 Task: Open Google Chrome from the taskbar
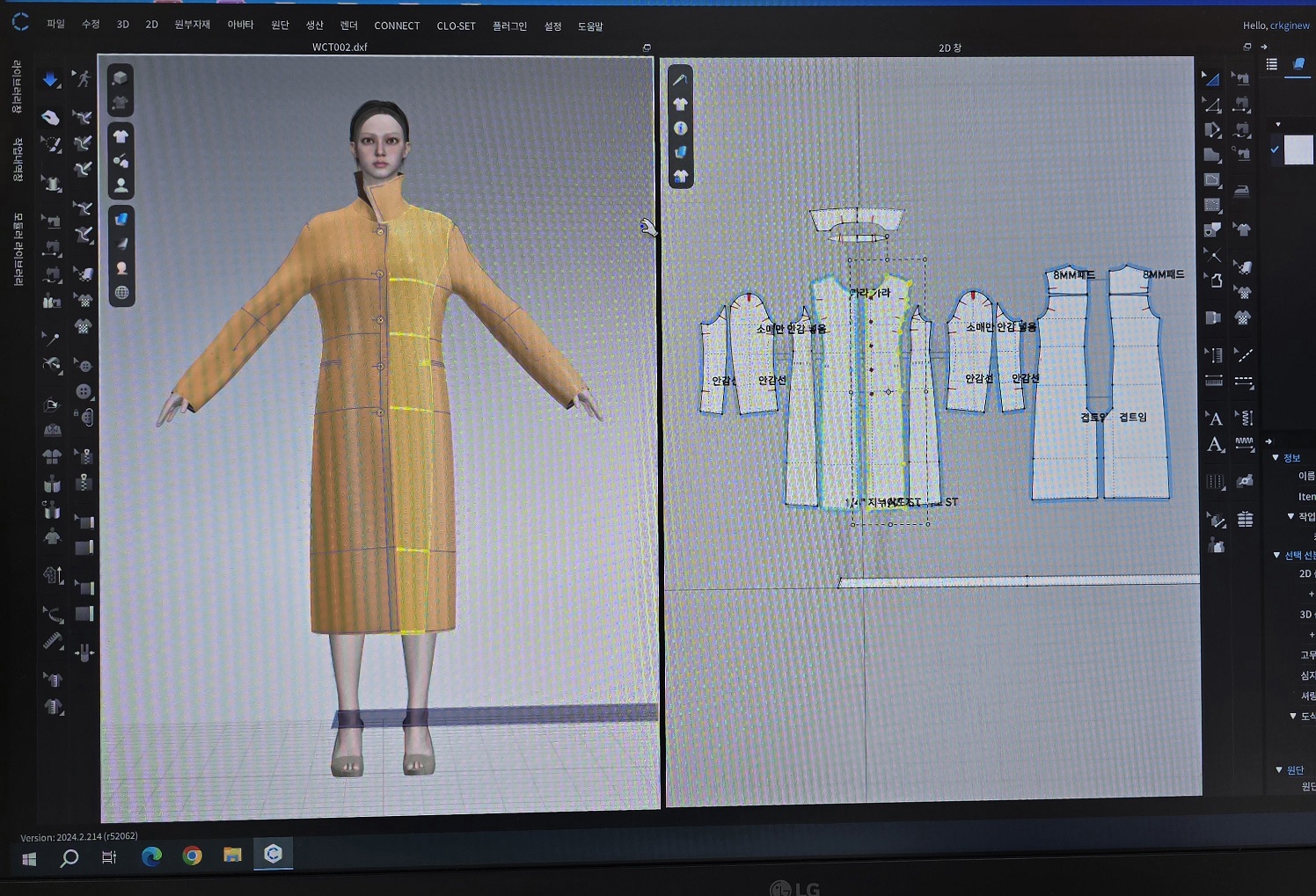(x=192, y=856)
